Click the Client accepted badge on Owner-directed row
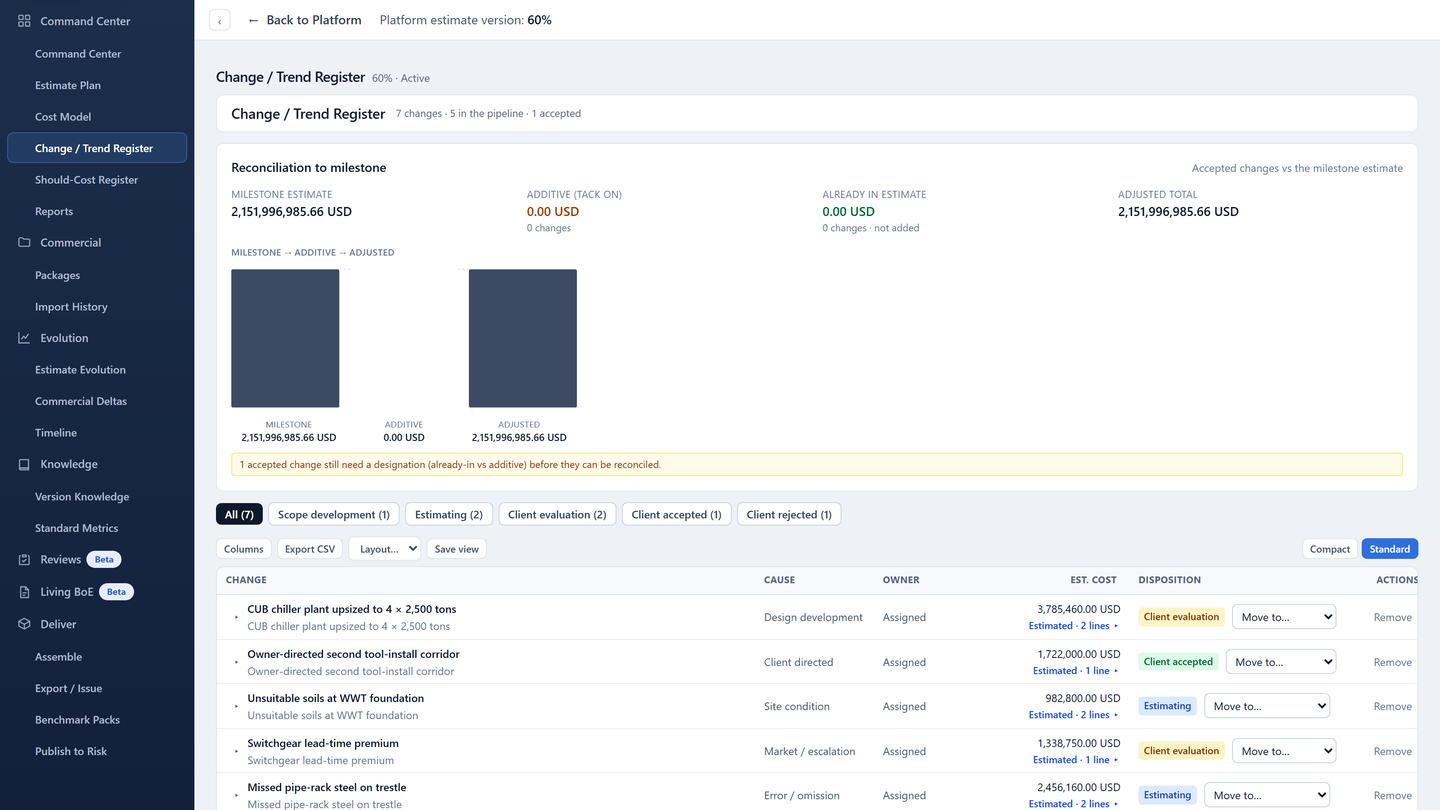Image resolution: width=1440 pixels, height=810 pixels. click(x=1178, y=662)
